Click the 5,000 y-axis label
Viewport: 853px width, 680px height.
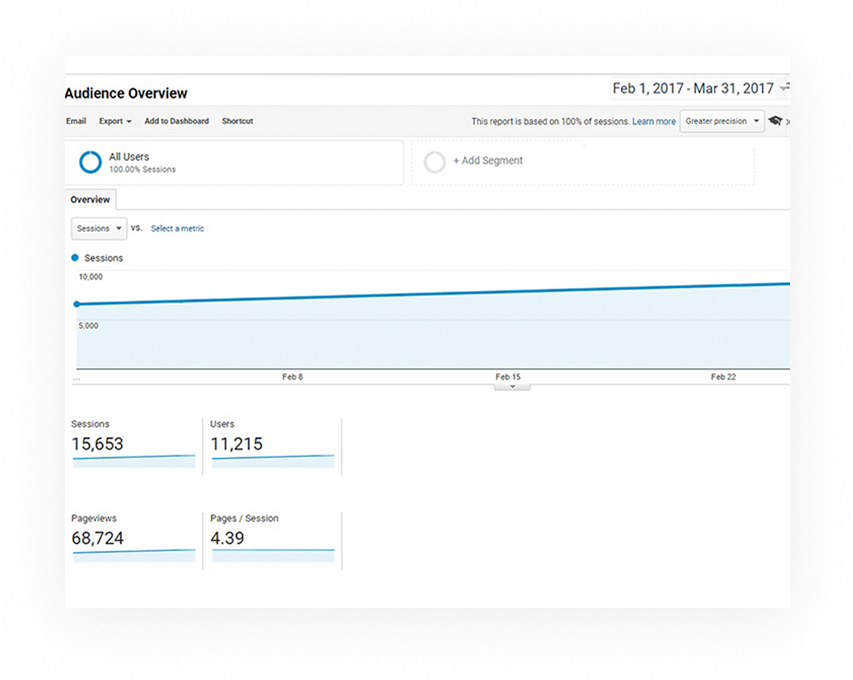[x=88, y=326]
